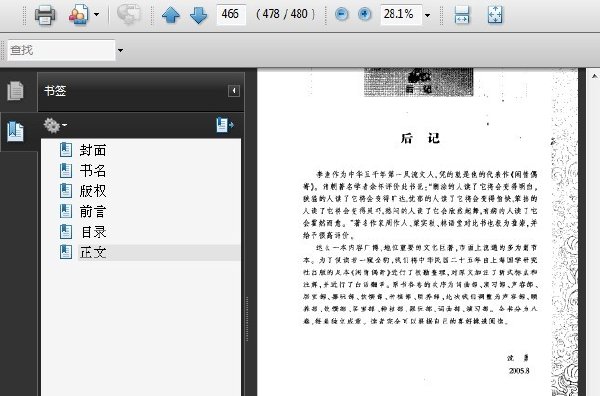The height and width of the screenshot is (396, 600).
Task: Select the 正文 bookmark
Action: [93, 252]
